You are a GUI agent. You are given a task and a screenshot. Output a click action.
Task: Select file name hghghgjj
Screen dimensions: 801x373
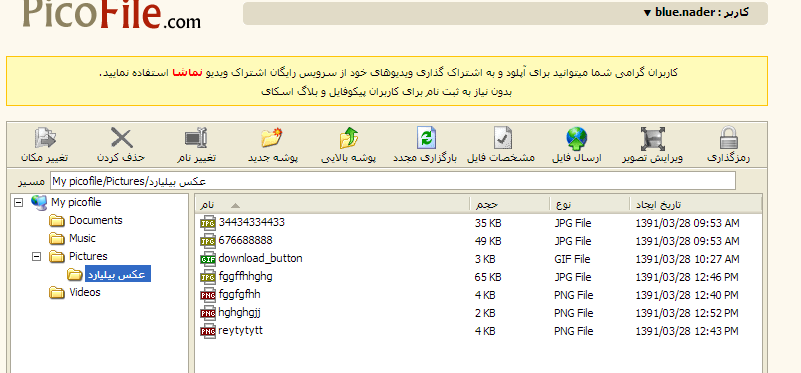click(240, 312)
